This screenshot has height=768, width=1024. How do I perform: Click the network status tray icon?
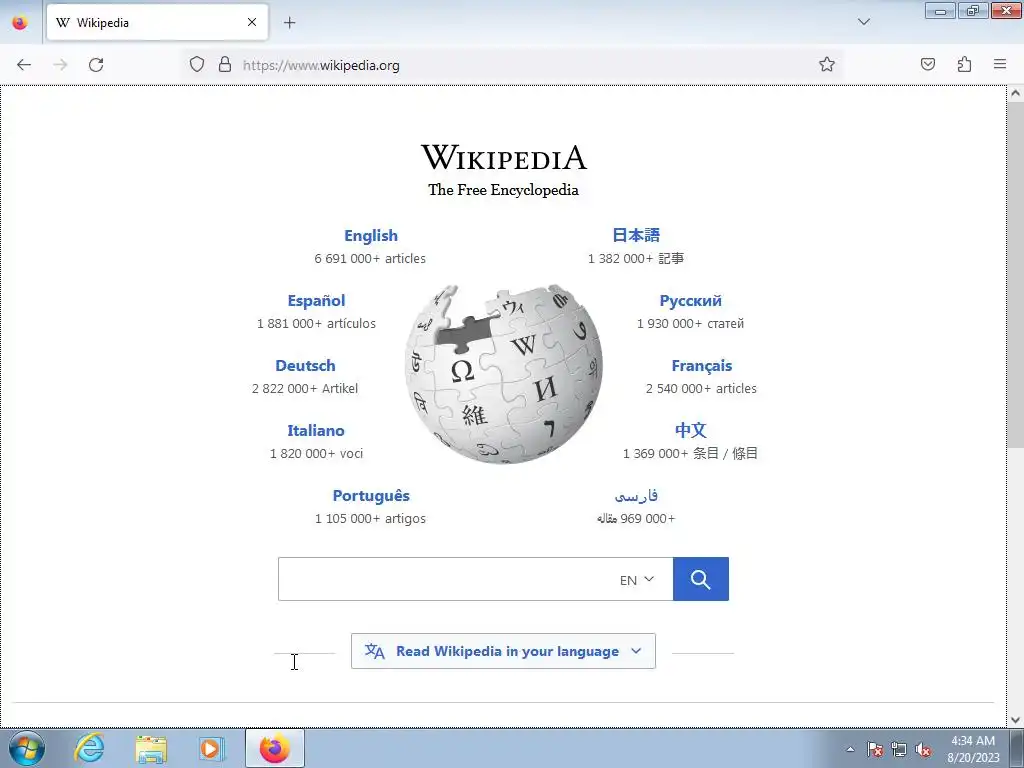pos(899,749)
